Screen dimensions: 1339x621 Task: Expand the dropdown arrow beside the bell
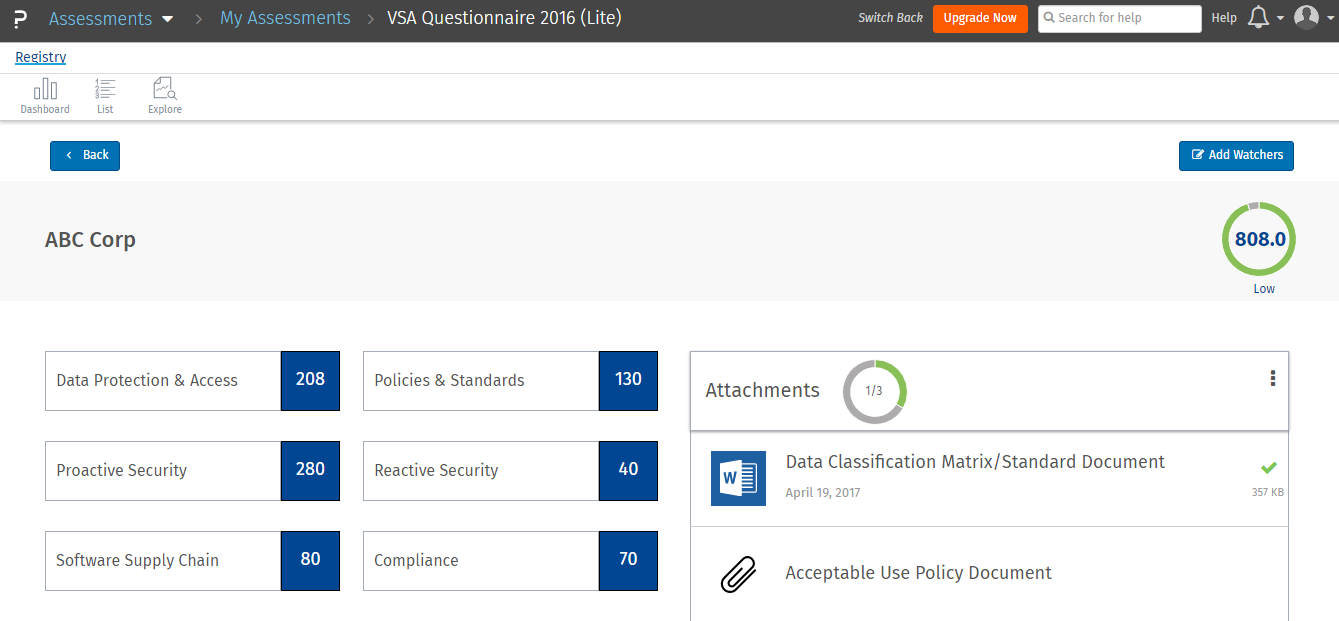(x=1280, y=19)
